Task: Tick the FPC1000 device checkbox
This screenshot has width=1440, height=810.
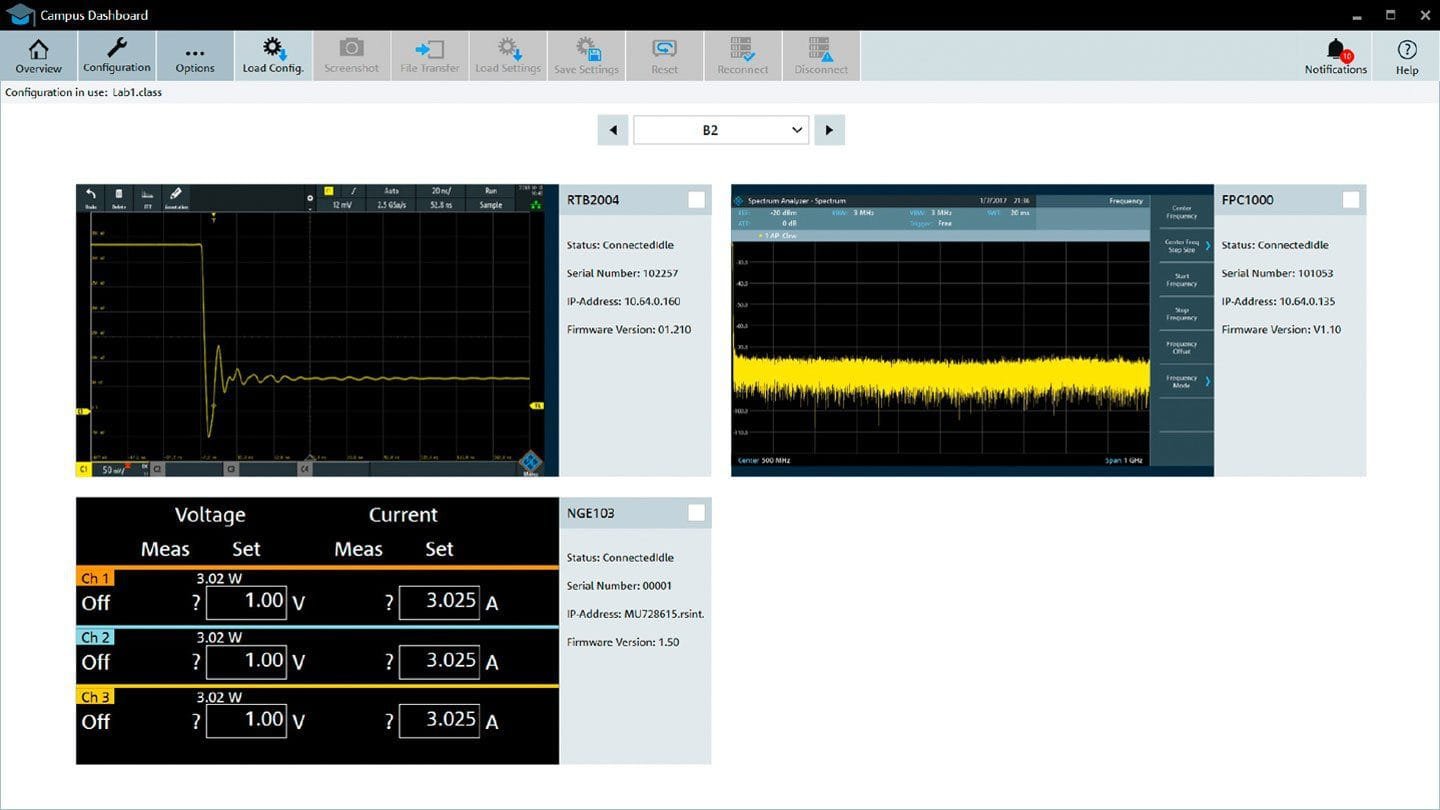Action: pyautogui.click(x=1351, y=200)
